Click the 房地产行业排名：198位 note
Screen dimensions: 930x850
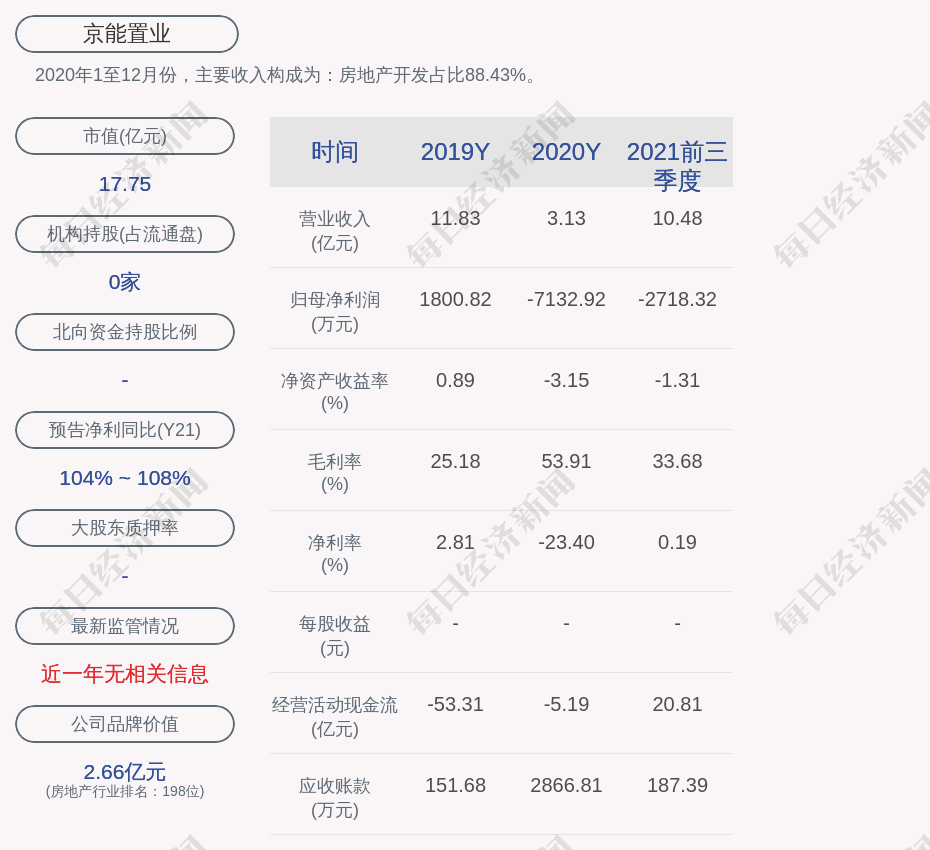[x=125, y=791]
